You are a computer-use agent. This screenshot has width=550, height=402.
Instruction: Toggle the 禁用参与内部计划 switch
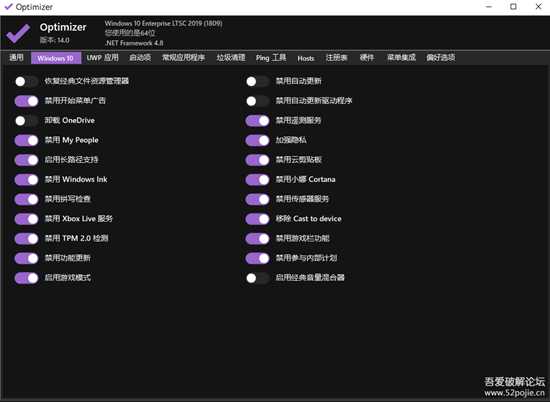[x=257, y=258]
